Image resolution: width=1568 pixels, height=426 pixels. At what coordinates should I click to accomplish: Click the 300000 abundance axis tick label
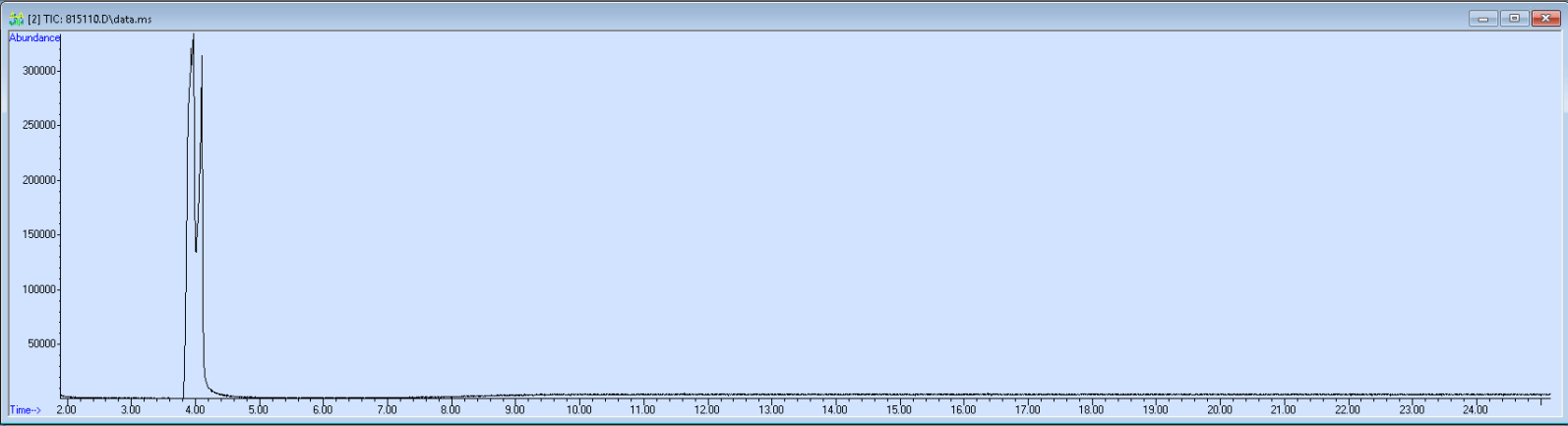(40, 71)
